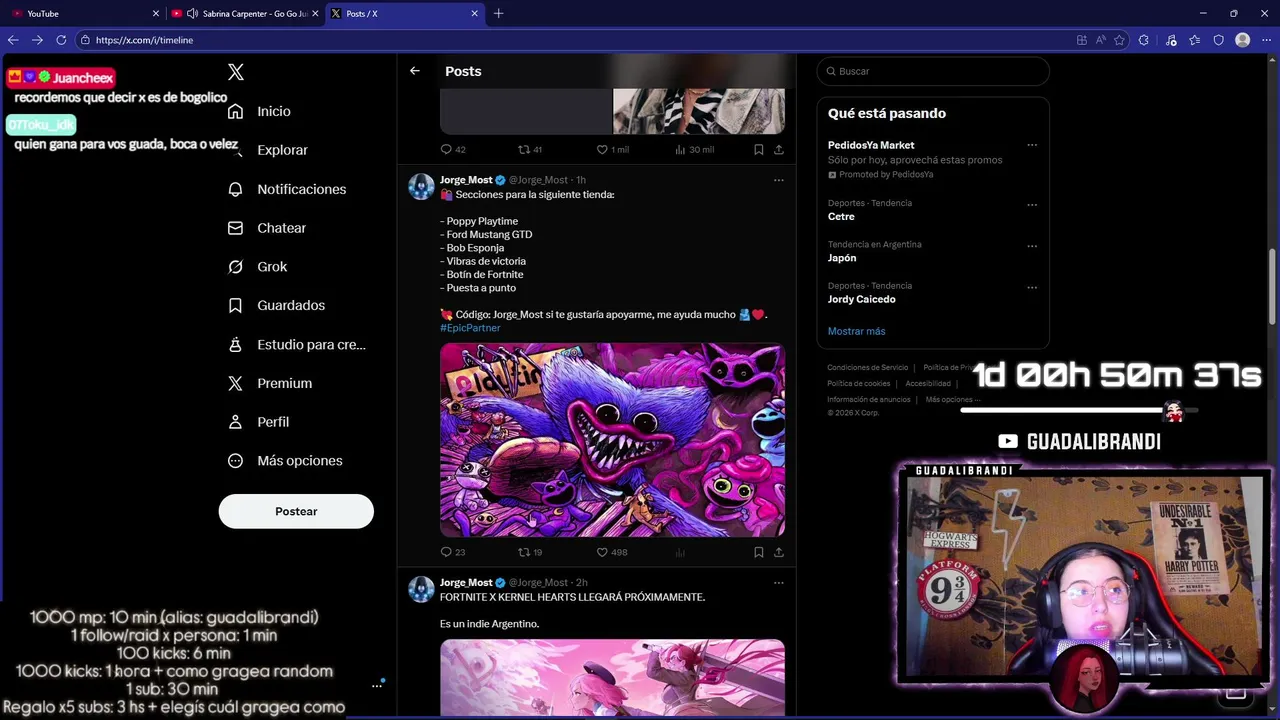1280x720 pixels.
Task: Share the Poppy Playtime post
Action: (x=779, y=552)
